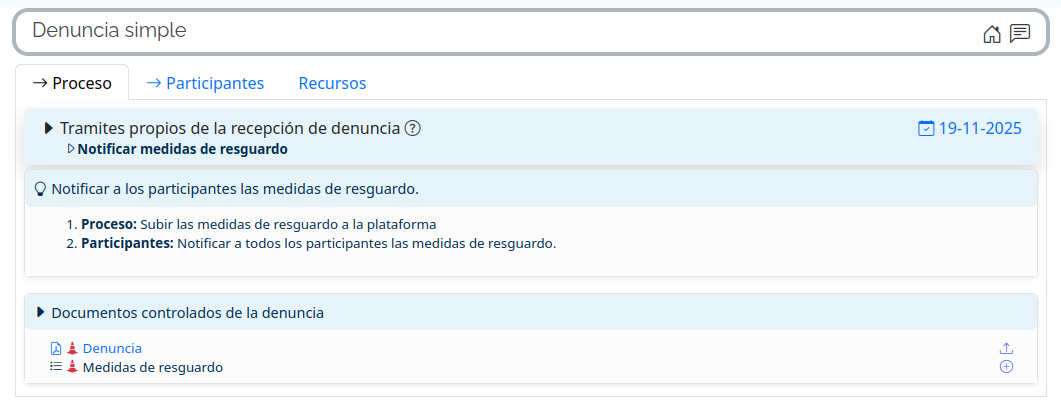Click the list icon beside Medidas de resguardo

pyautogui.click(x=56, y=367)
